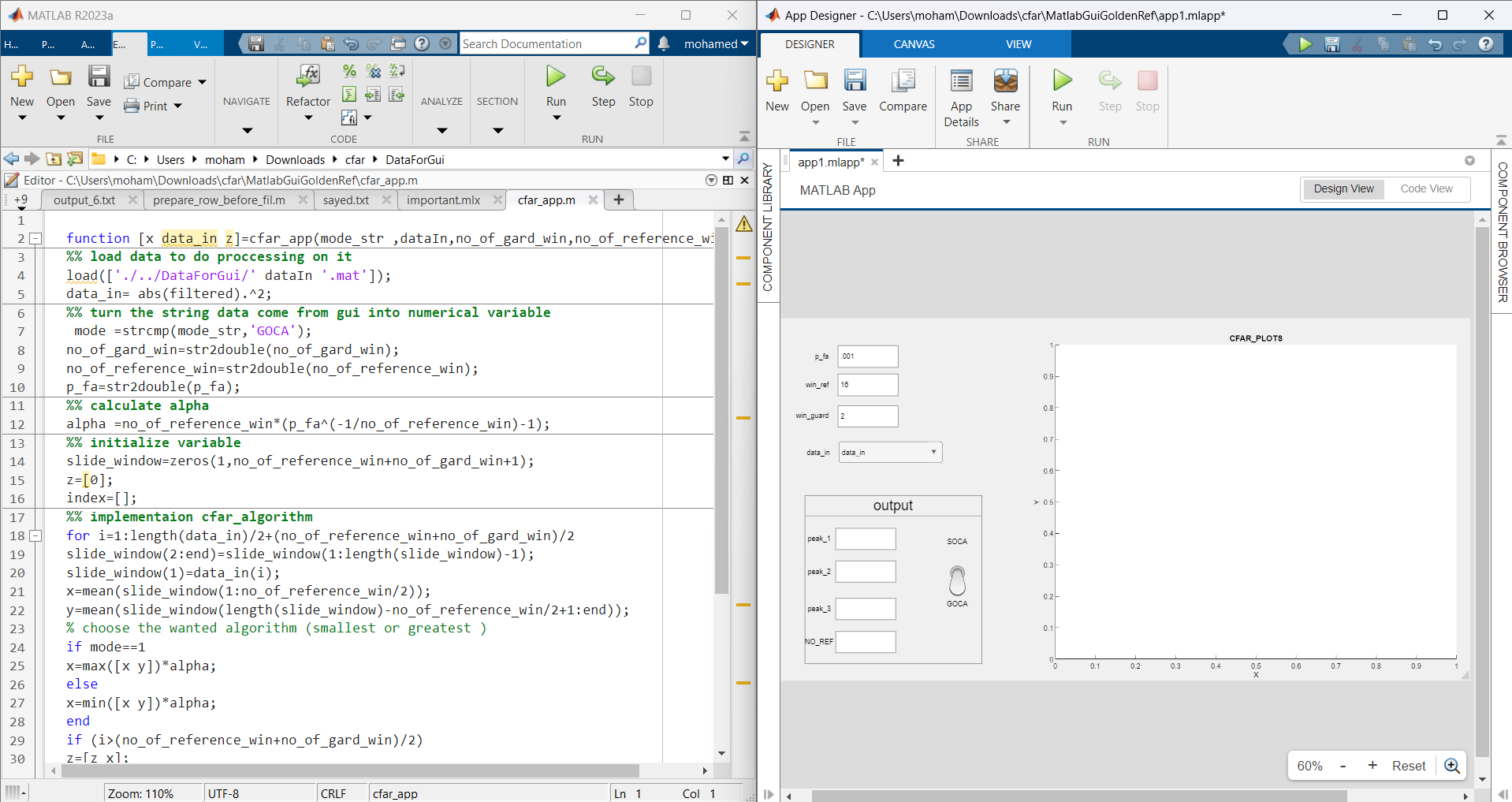The width and height of the screenshot is (1512, 802).
Task: Switch to the important.mlx editor tab
Action: coord(443,200)
